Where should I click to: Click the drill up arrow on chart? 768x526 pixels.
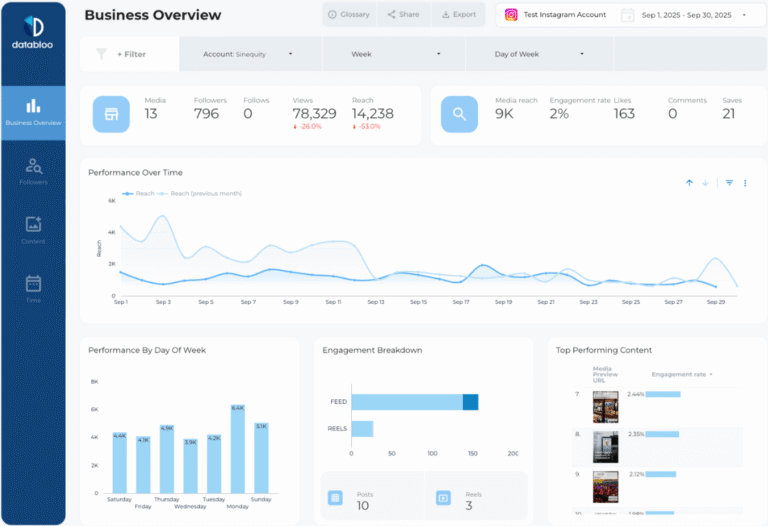click(x=689, y=183)
